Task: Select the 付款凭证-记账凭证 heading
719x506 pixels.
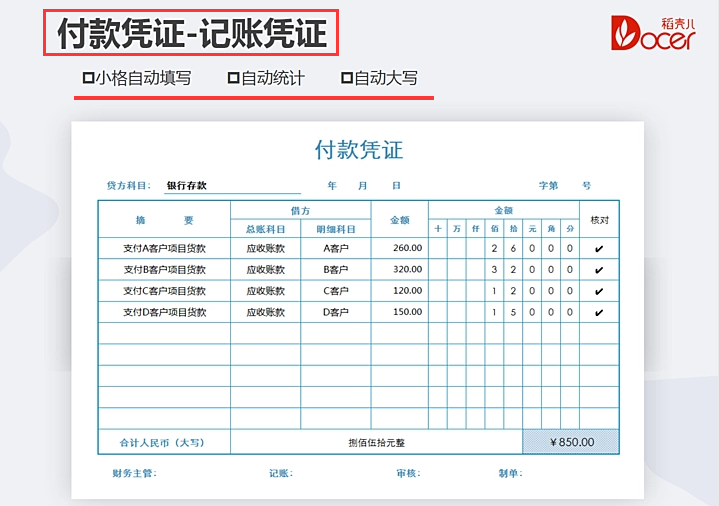Action: 192,33
